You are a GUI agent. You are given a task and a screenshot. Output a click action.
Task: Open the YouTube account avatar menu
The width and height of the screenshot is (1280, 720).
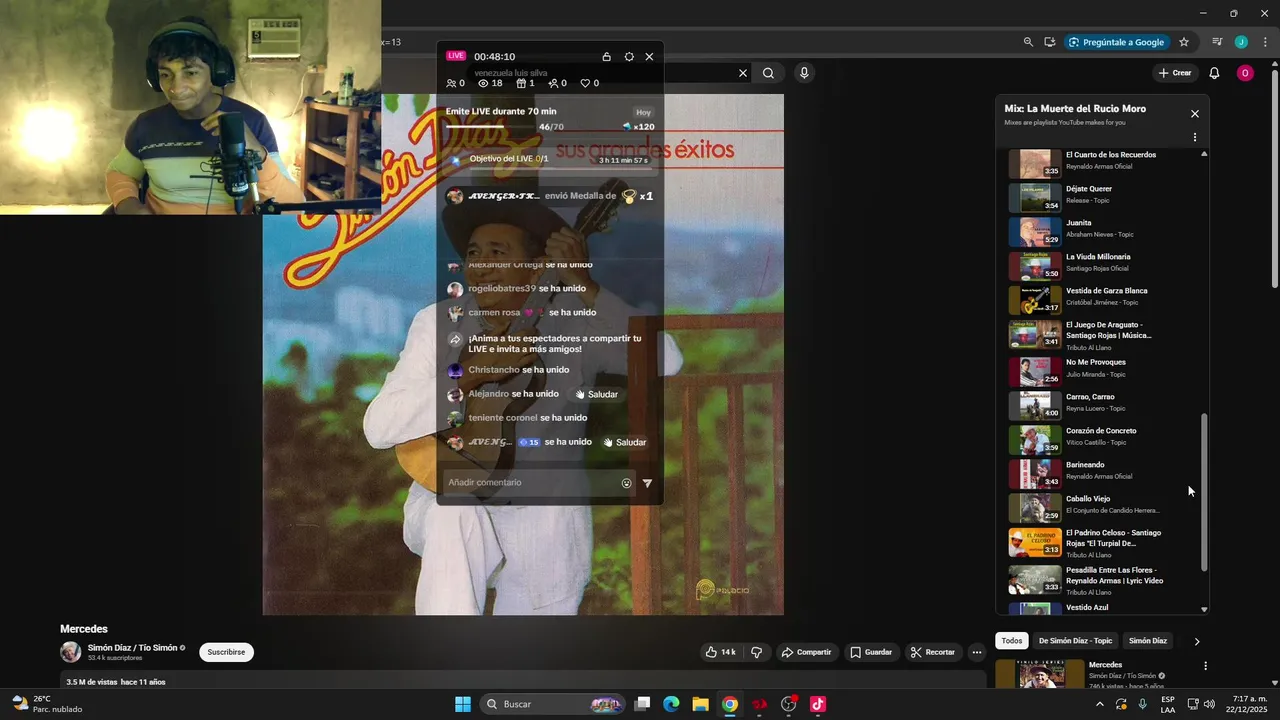1245,73
